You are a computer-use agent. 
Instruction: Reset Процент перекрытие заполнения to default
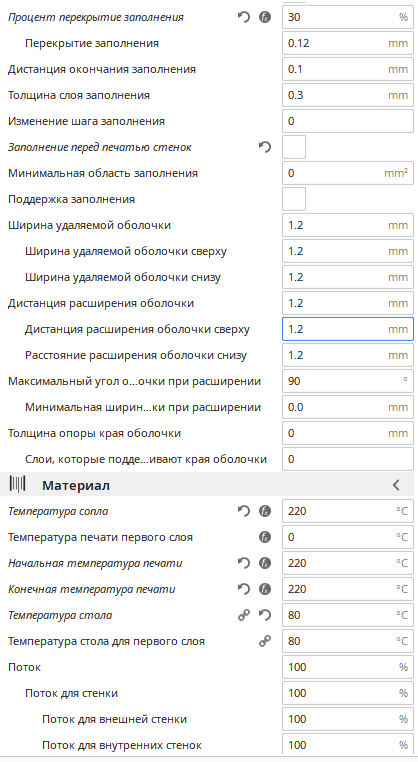244,17
